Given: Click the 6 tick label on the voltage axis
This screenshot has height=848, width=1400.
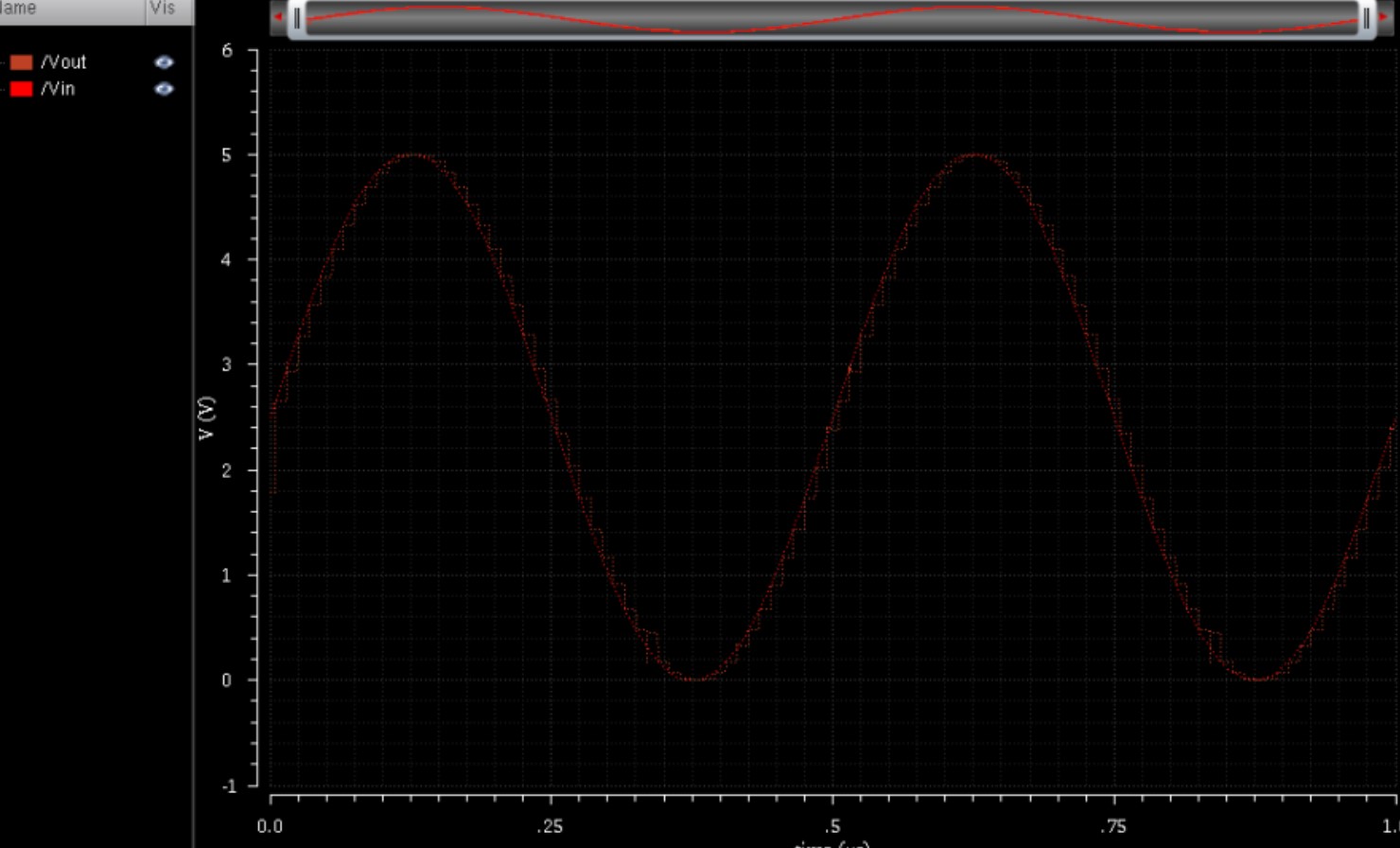Looking at the screenshot, I should [227, 50].
